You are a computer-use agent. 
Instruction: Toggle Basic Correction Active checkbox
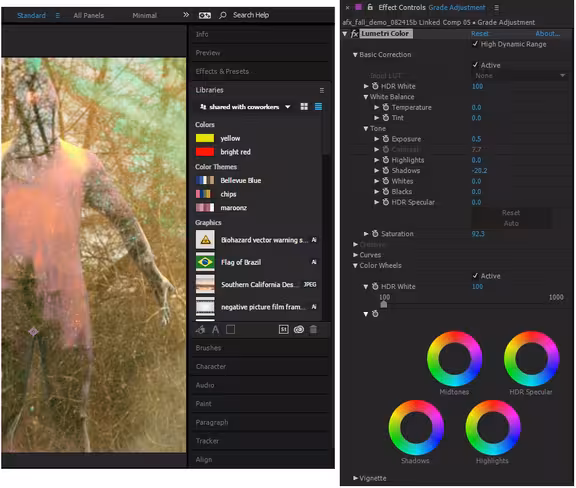point(475,65)
